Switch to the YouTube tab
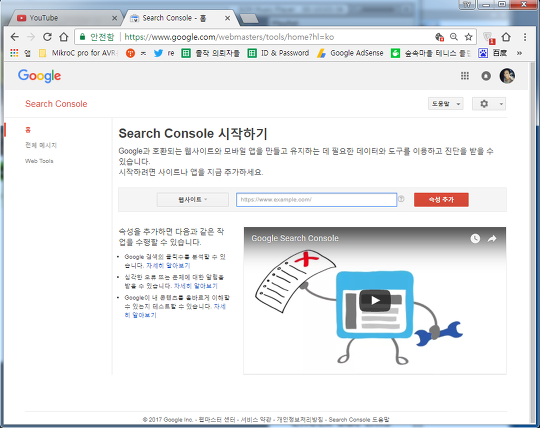 pos(64,18)
